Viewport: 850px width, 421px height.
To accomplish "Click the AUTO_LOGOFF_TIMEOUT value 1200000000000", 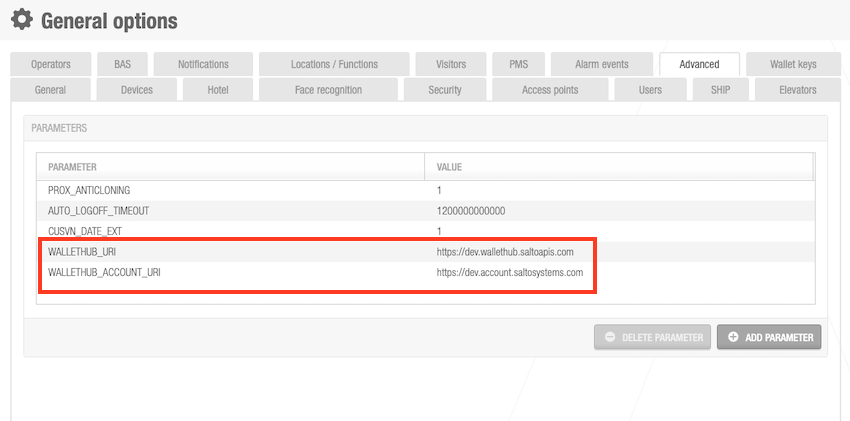I will [471, 211].
